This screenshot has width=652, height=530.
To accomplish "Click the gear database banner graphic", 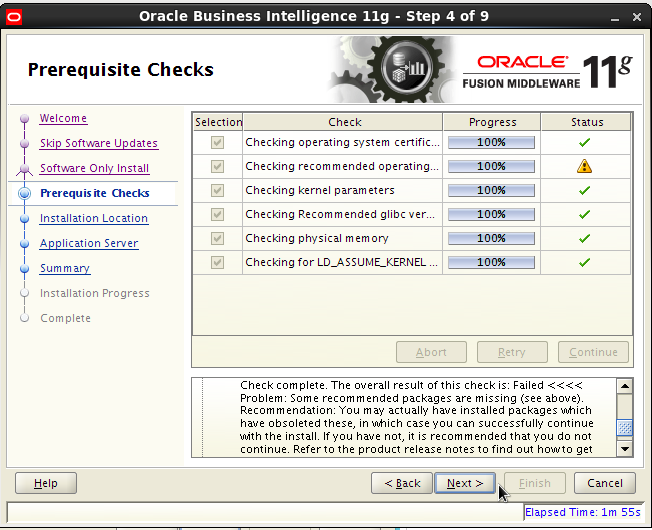I will [x=393, y=69].
